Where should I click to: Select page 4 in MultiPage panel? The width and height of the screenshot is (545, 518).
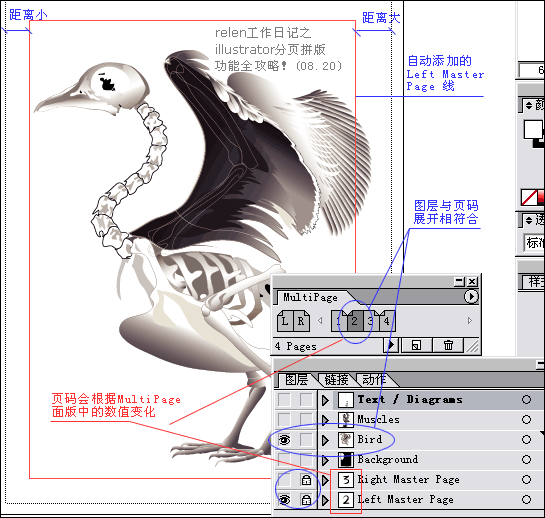point(387,321)
